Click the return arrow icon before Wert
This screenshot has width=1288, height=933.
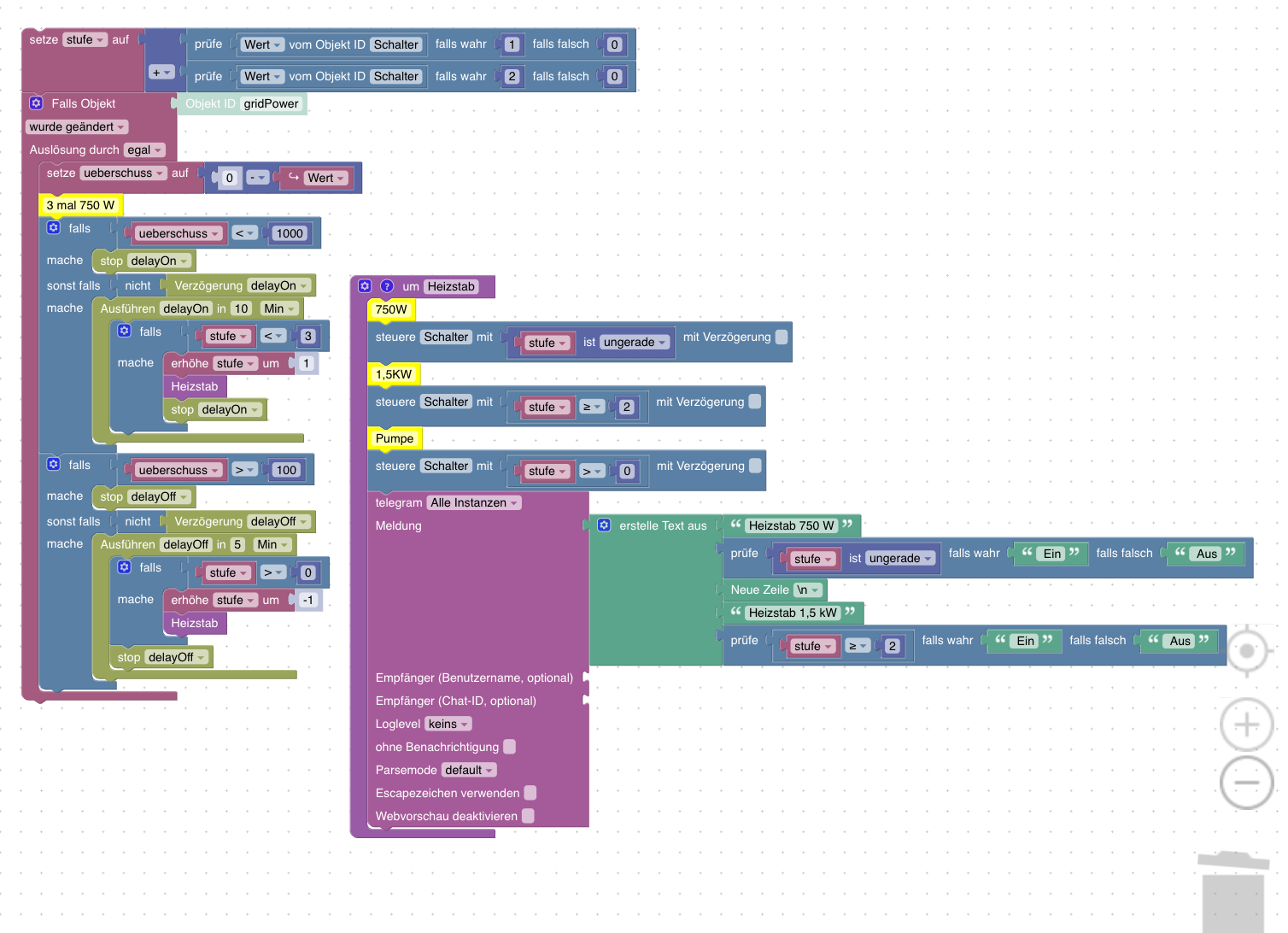click(x=293, y=177)
